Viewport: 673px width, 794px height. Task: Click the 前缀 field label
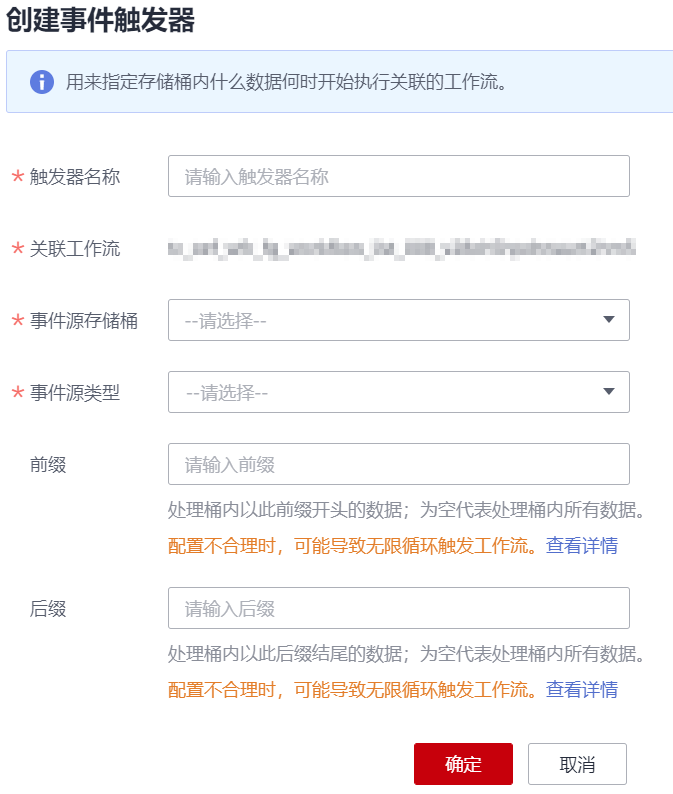tap(48, 464)
